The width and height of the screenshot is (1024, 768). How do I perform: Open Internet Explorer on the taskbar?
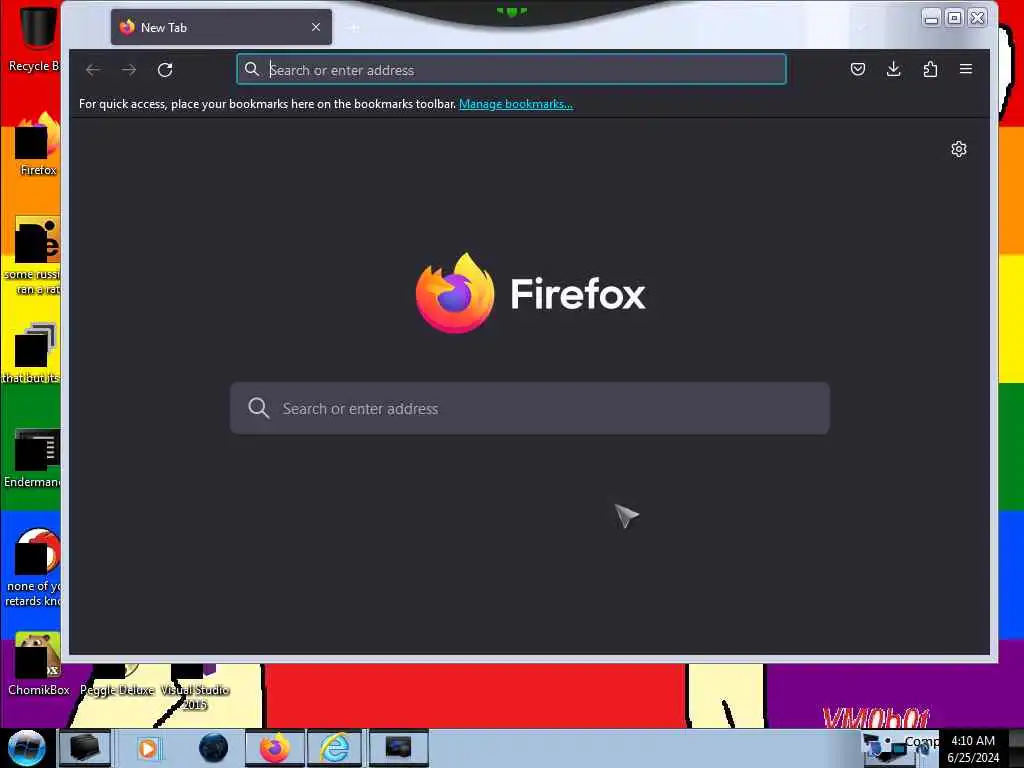point(334,748)
